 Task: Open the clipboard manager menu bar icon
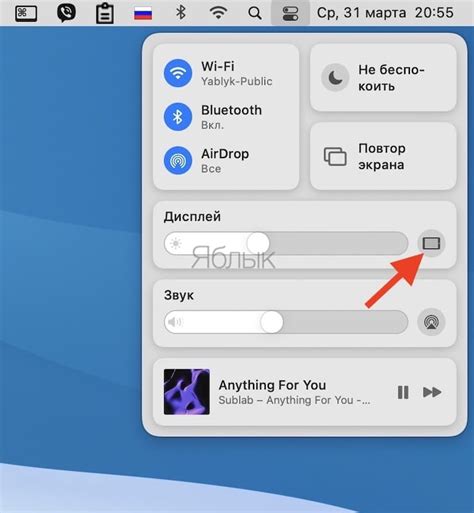click(105, 13)
